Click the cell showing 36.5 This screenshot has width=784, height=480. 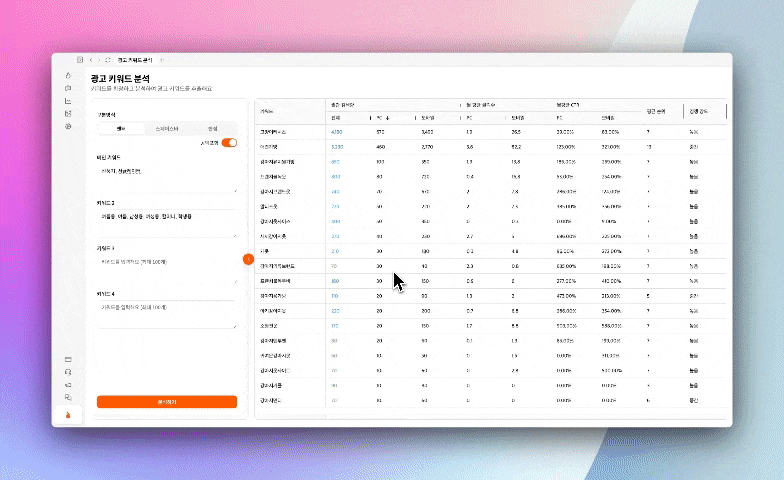pyautogui.click(x=516, y=132)
